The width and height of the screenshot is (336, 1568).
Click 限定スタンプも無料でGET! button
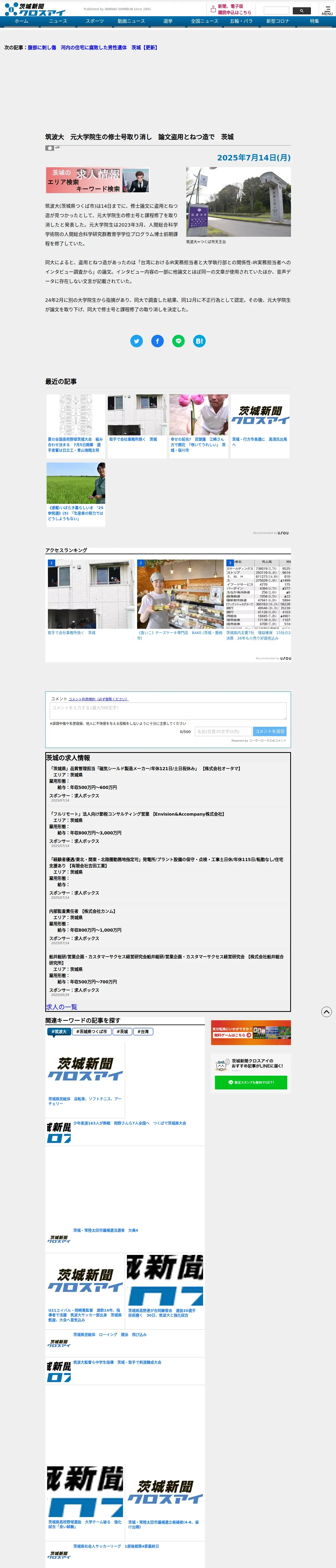click(251, 1082)
